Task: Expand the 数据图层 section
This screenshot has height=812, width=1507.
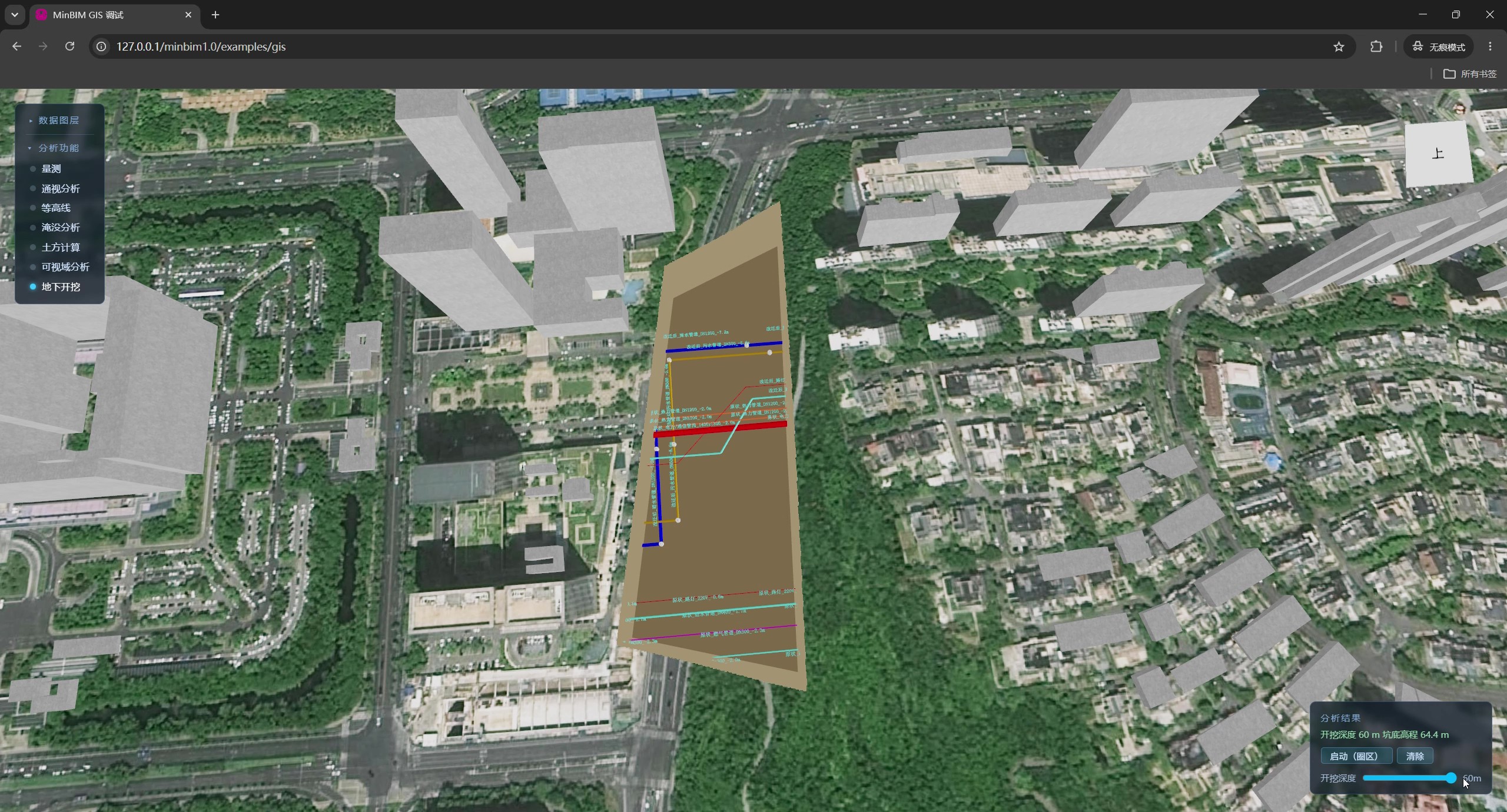Action: [x=54, y=120]
